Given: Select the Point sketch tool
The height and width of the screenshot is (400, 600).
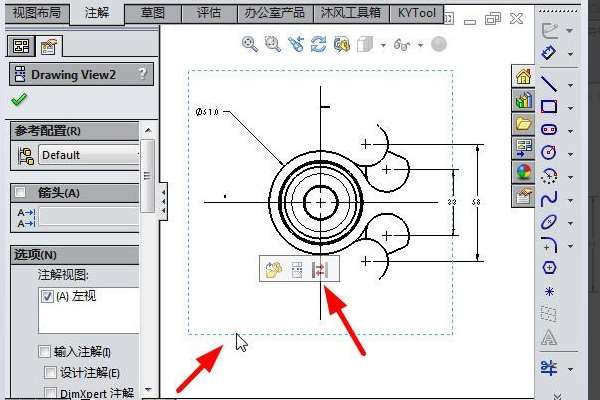Looking at the screenshot, I should pos(549,292).
